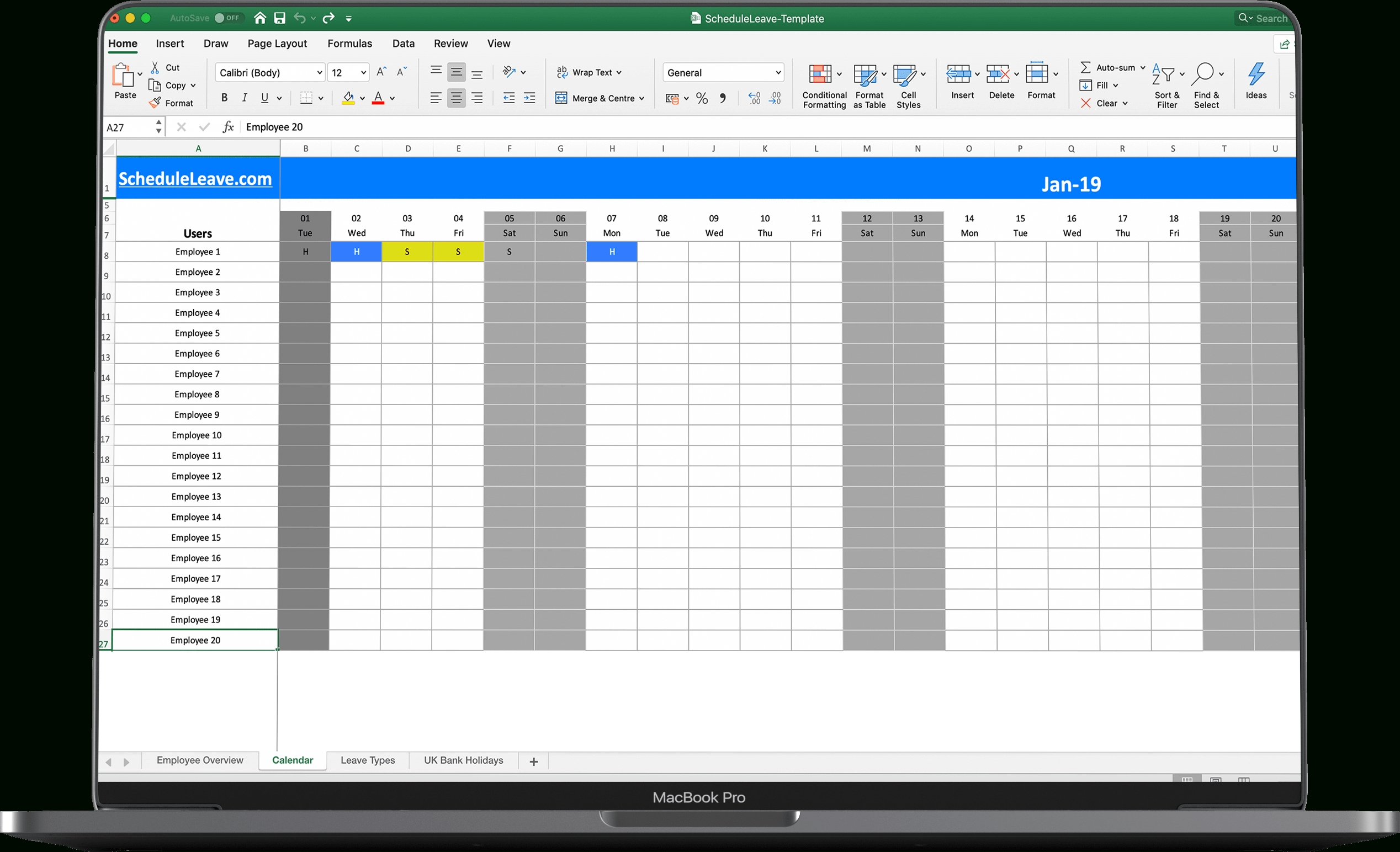Toggle underline formatting on selected cell
The image size is (1400, 852).
click(264, 97)
